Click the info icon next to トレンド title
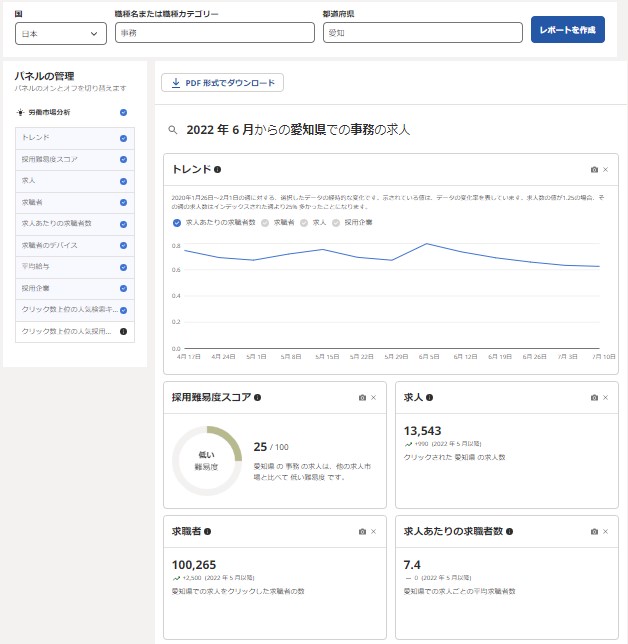The image size is (628, 644). (218, 170)
